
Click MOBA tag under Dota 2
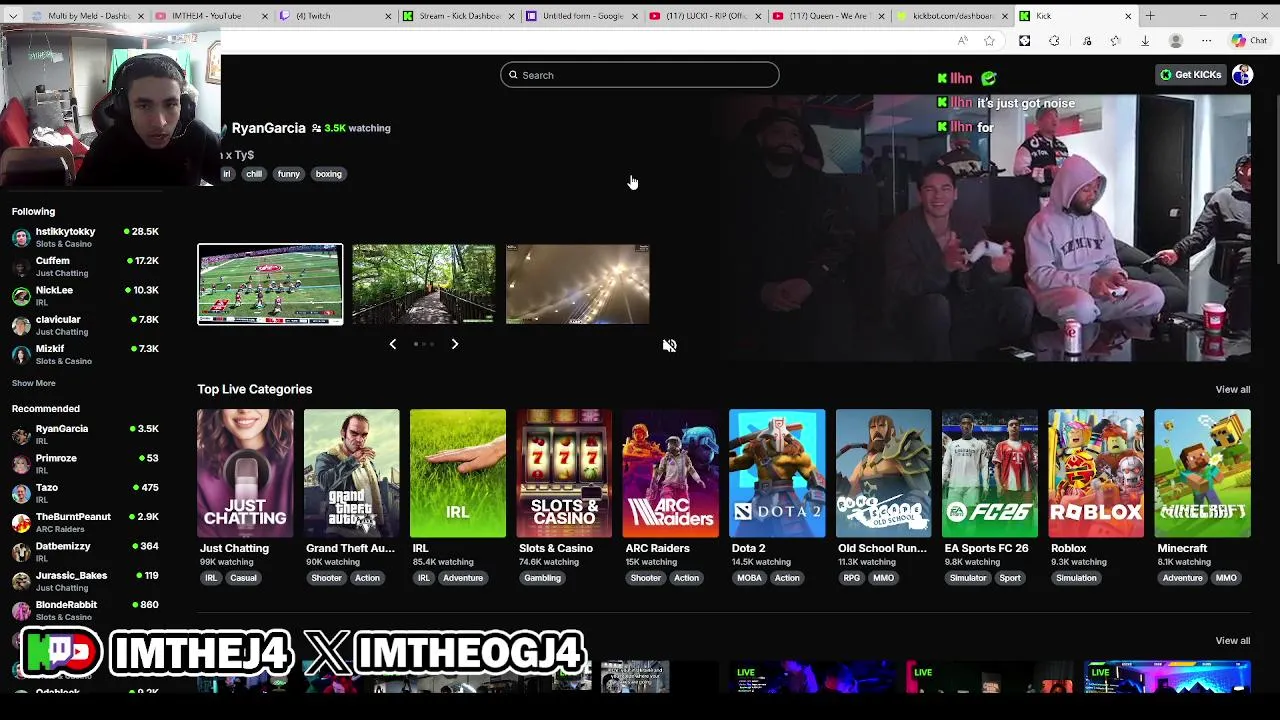coord(749,578)
